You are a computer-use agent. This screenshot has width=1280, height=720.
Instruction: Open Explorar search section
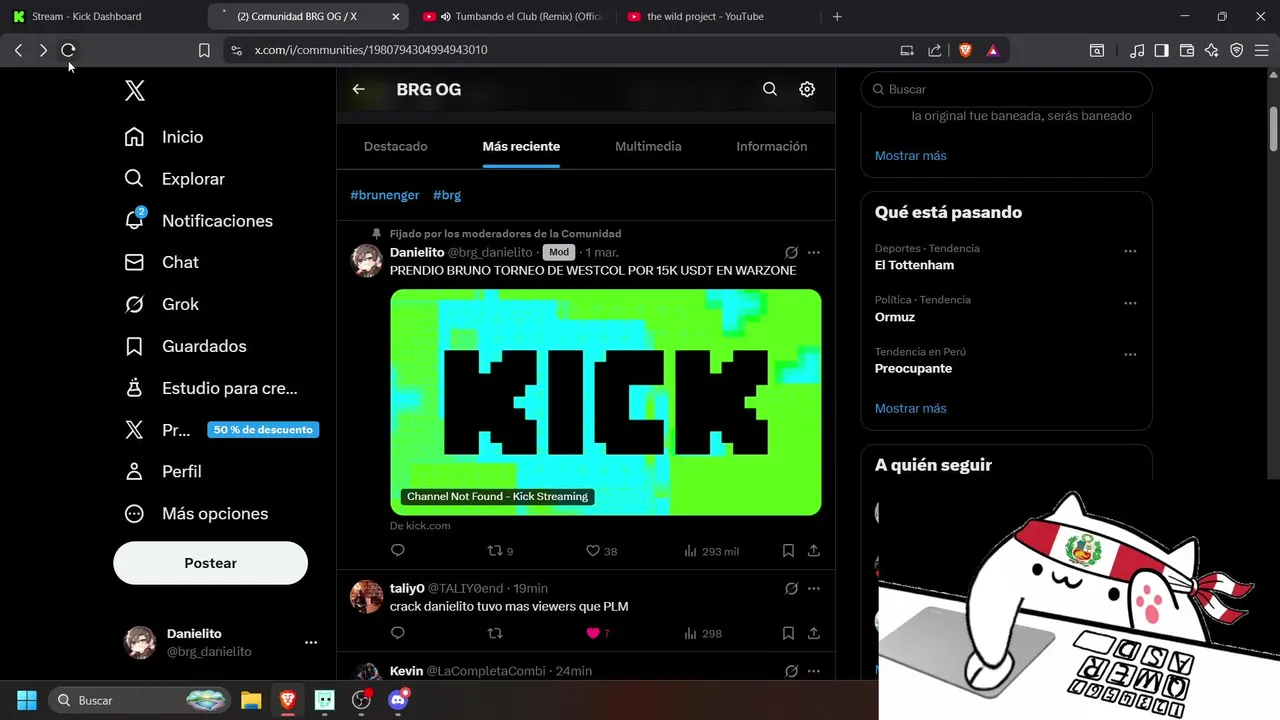pos(175,179)
